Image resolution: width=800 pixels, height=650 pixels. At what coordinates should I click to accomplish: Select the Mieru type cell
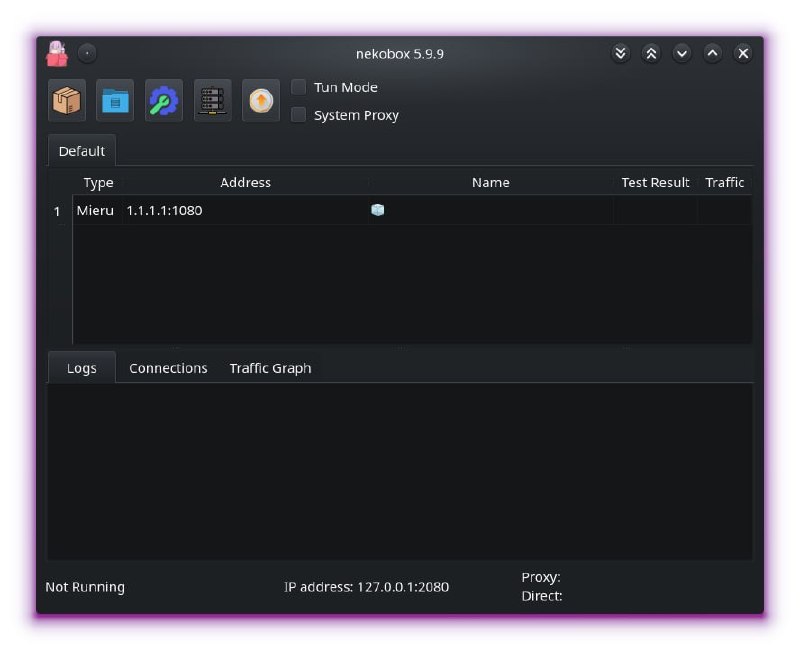coord(95,210)
